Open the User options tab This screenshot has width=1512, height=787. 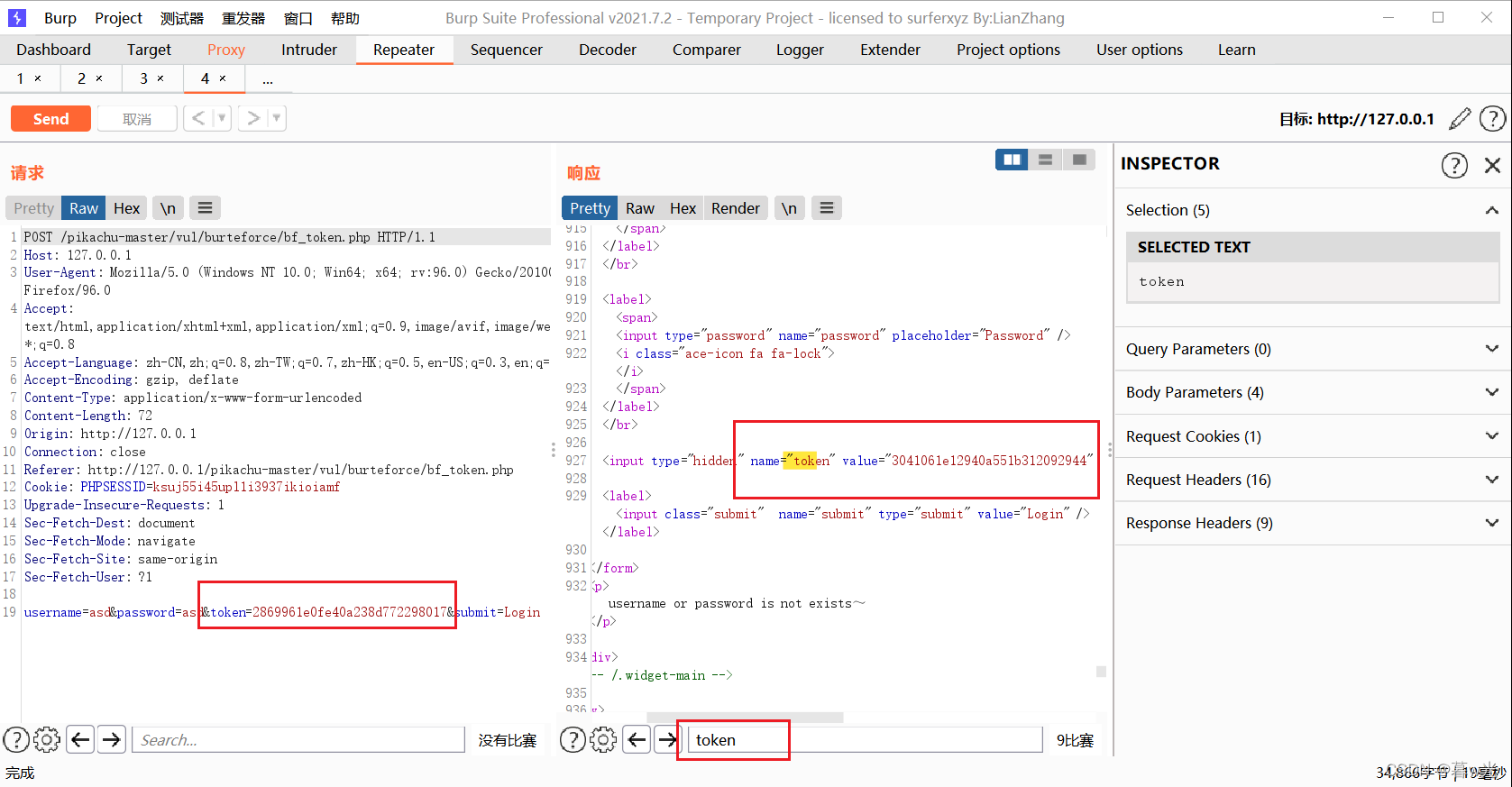1139,50
